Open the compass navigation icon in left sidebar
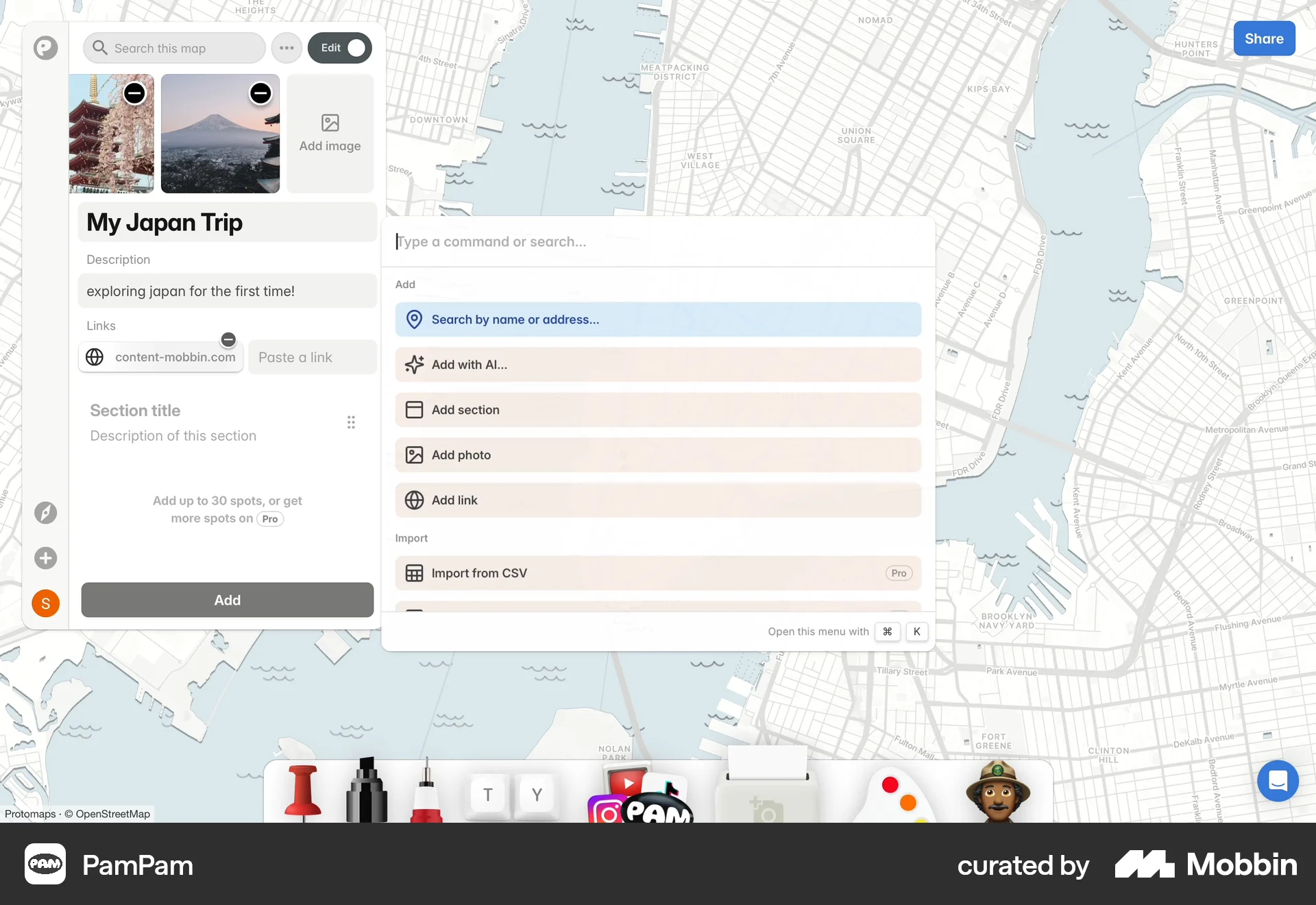 point(45,512)
